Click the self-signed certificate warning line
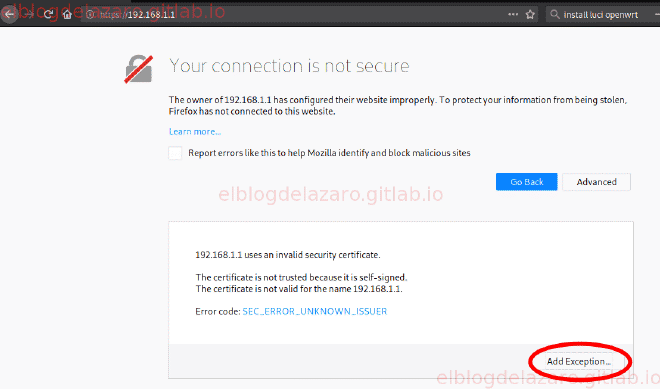This screenshot has width=660, height=389. [301, 277]
